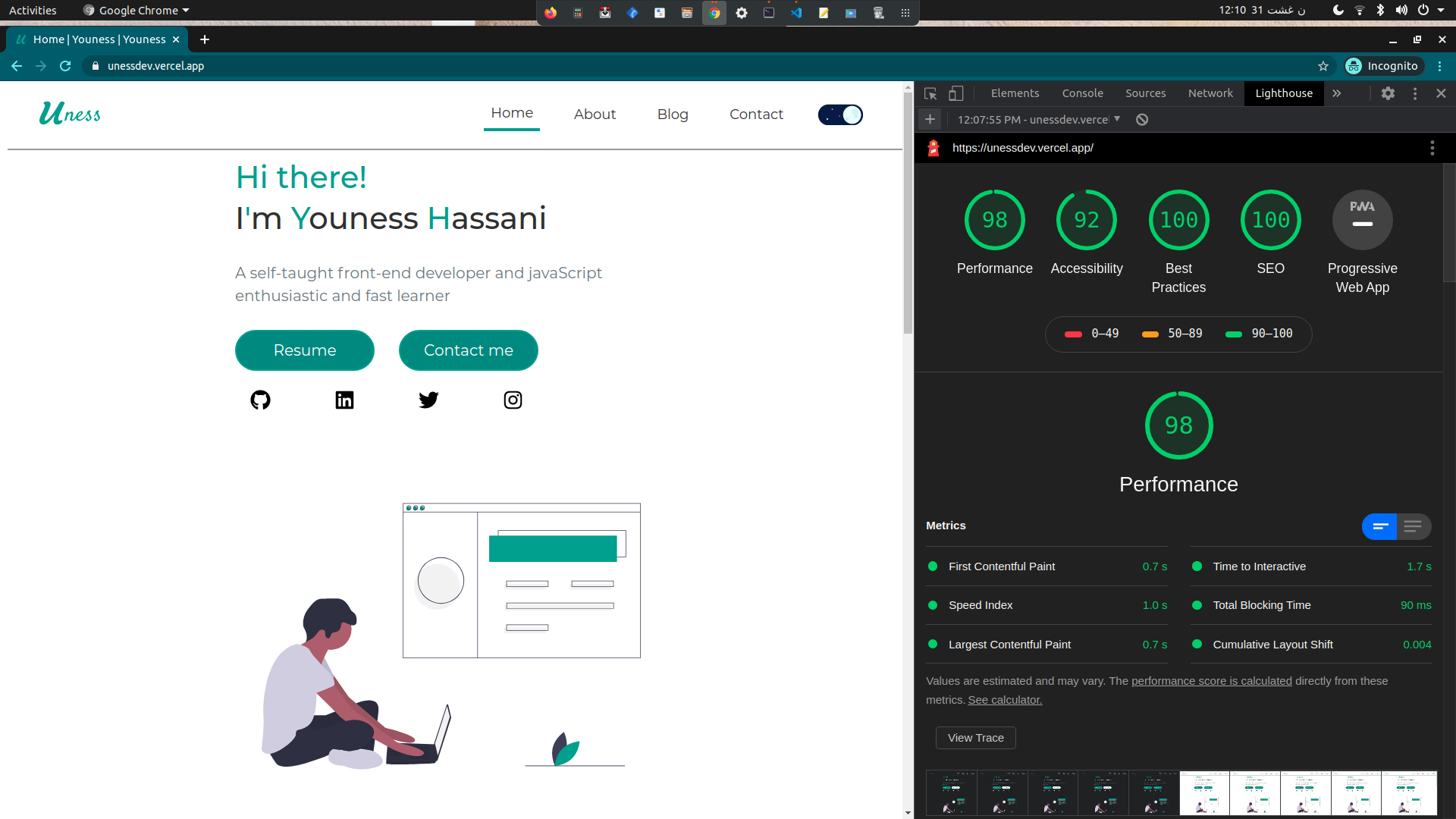Select the compact metrics view toggle

(1379, 526)
